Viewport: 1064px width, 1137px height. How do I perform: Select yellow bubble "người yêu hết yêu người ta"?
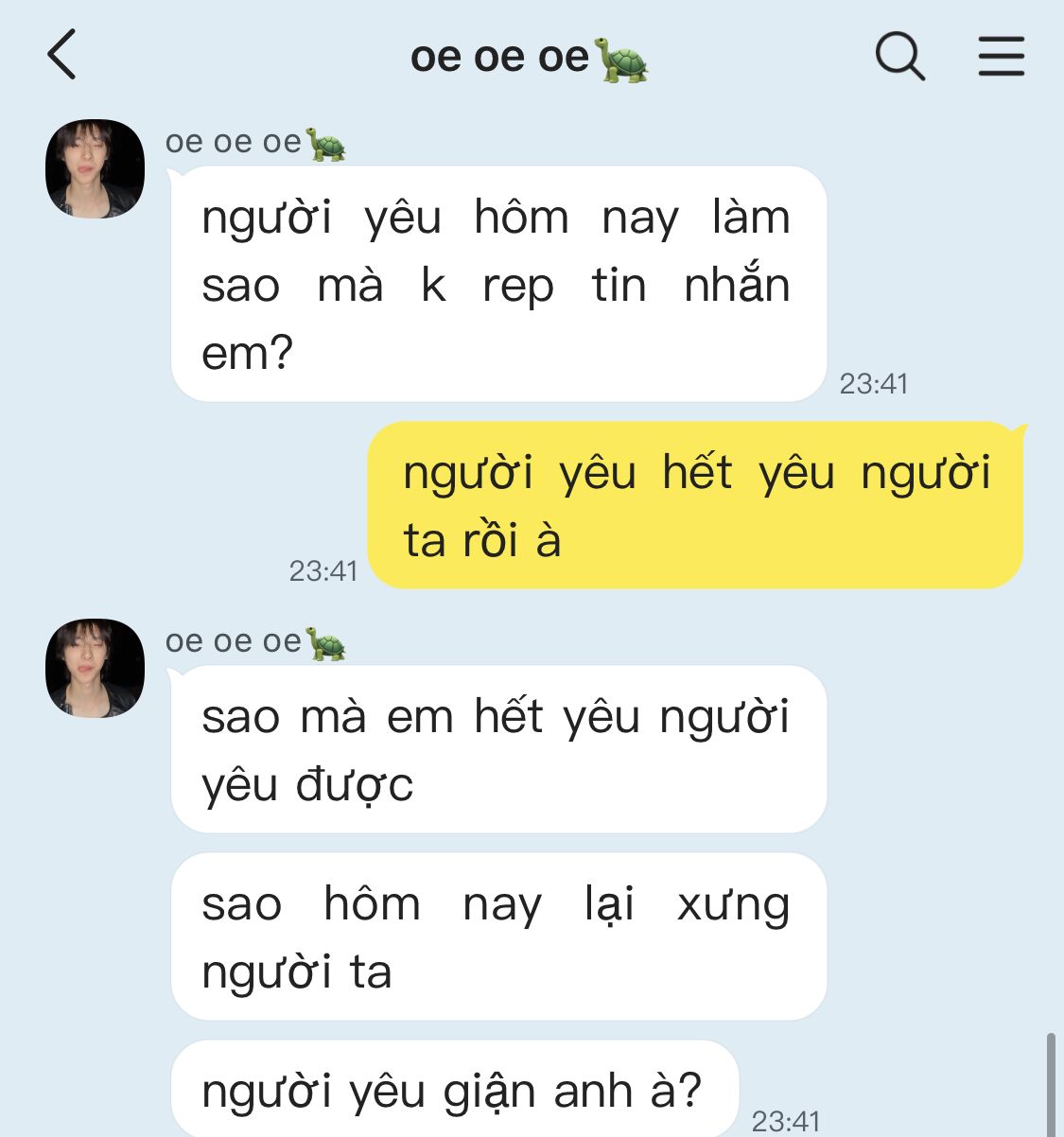coord(695,505)
